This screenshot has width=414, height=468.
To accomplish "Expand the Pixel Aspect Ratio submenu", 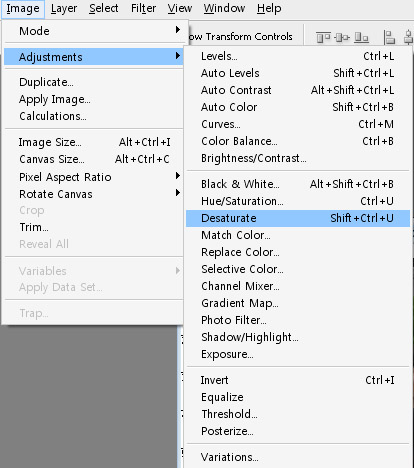I will (x=94, y=177).
